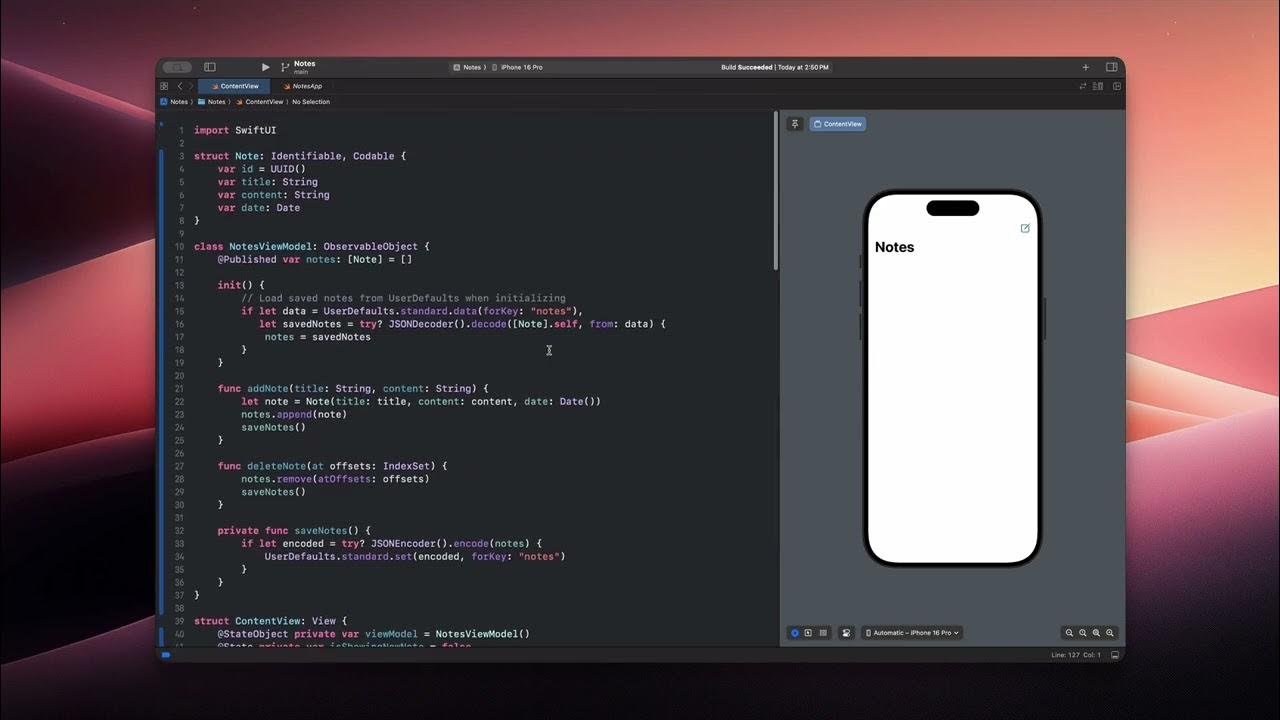This screenshot has height=720, width=1280.
Task: Add to library with plus button
Action: coord(1086,67)
